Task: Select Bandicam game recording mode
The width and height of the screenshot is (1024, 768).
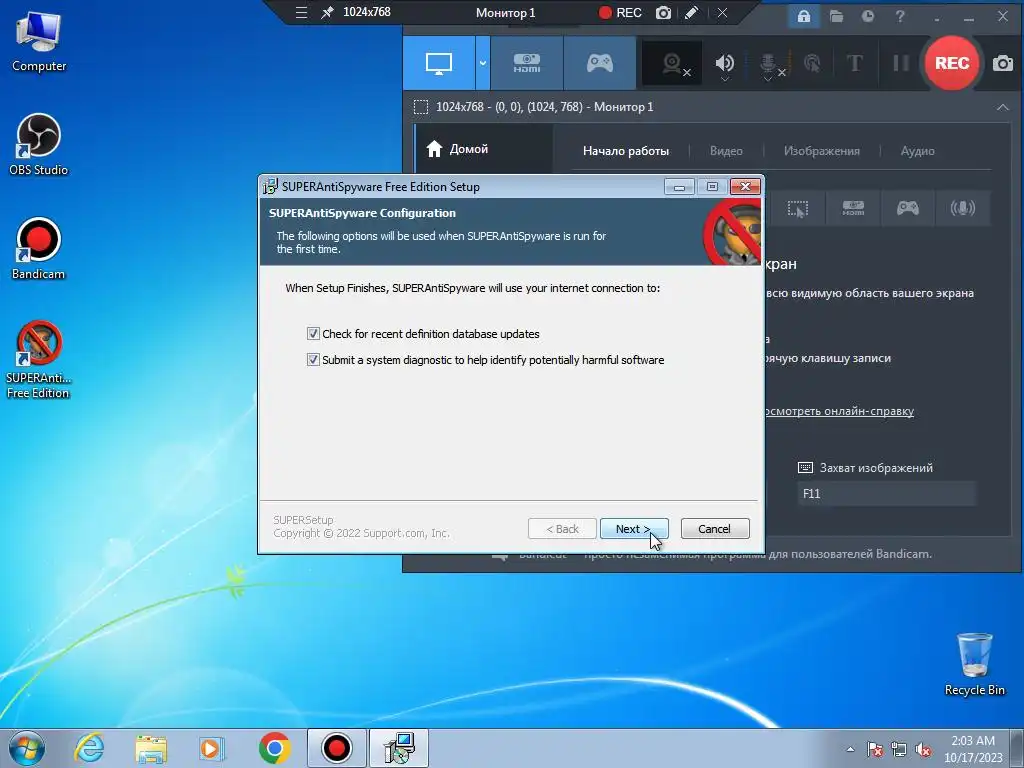Action: click(x=600, y=63)
